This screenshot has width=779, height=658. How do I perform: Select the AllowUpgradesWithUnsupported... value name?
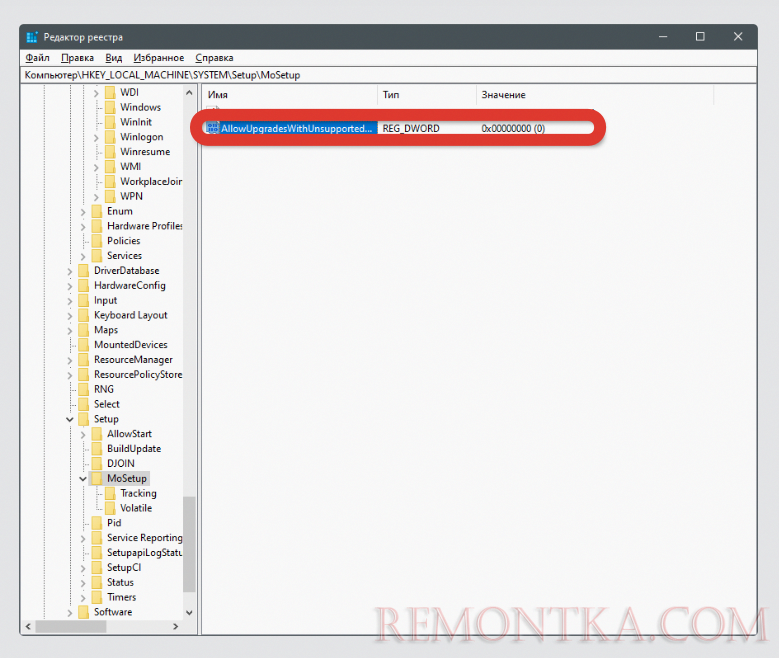(x=297, y=128)
